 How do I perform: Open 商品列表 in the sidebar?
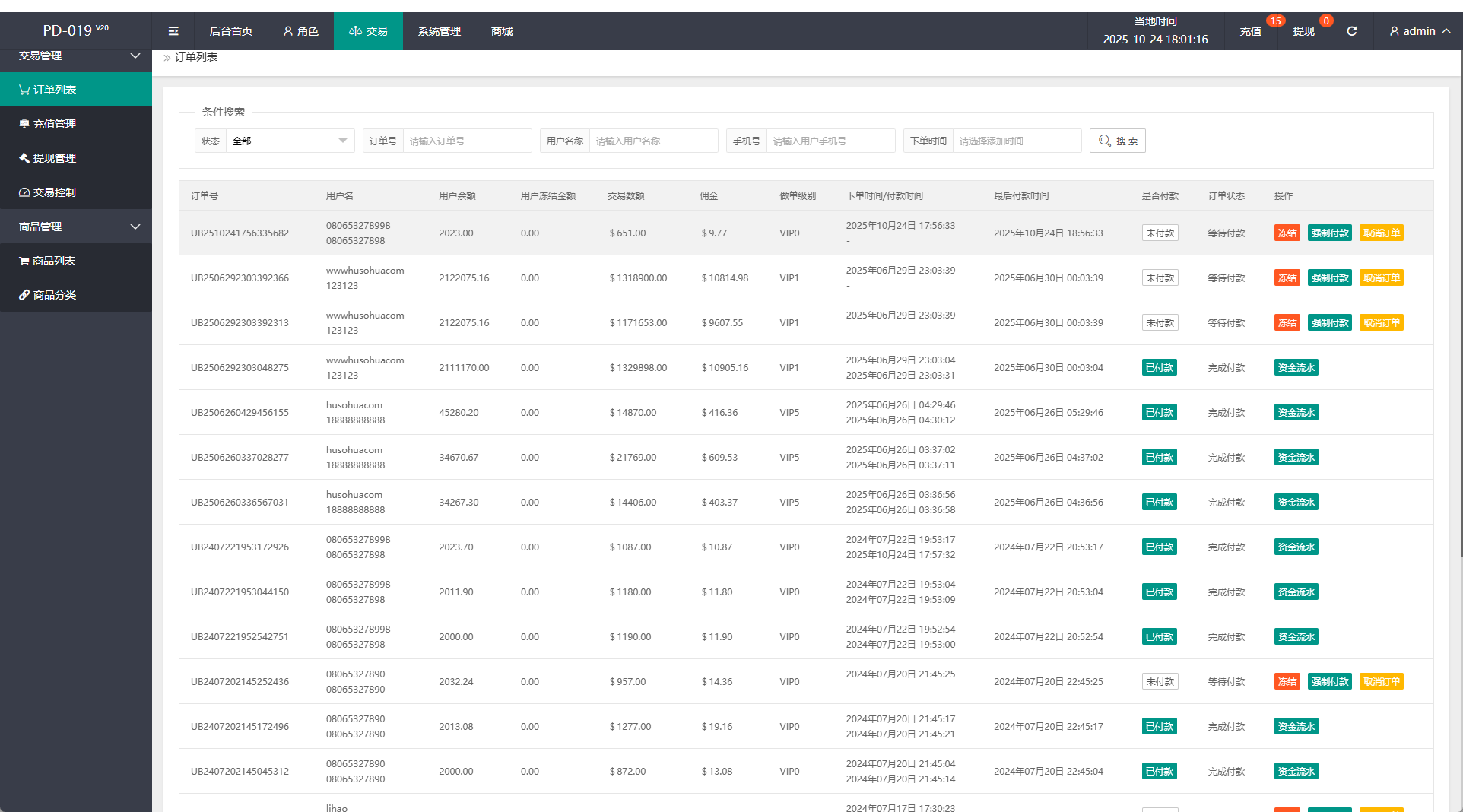point(54,261)
